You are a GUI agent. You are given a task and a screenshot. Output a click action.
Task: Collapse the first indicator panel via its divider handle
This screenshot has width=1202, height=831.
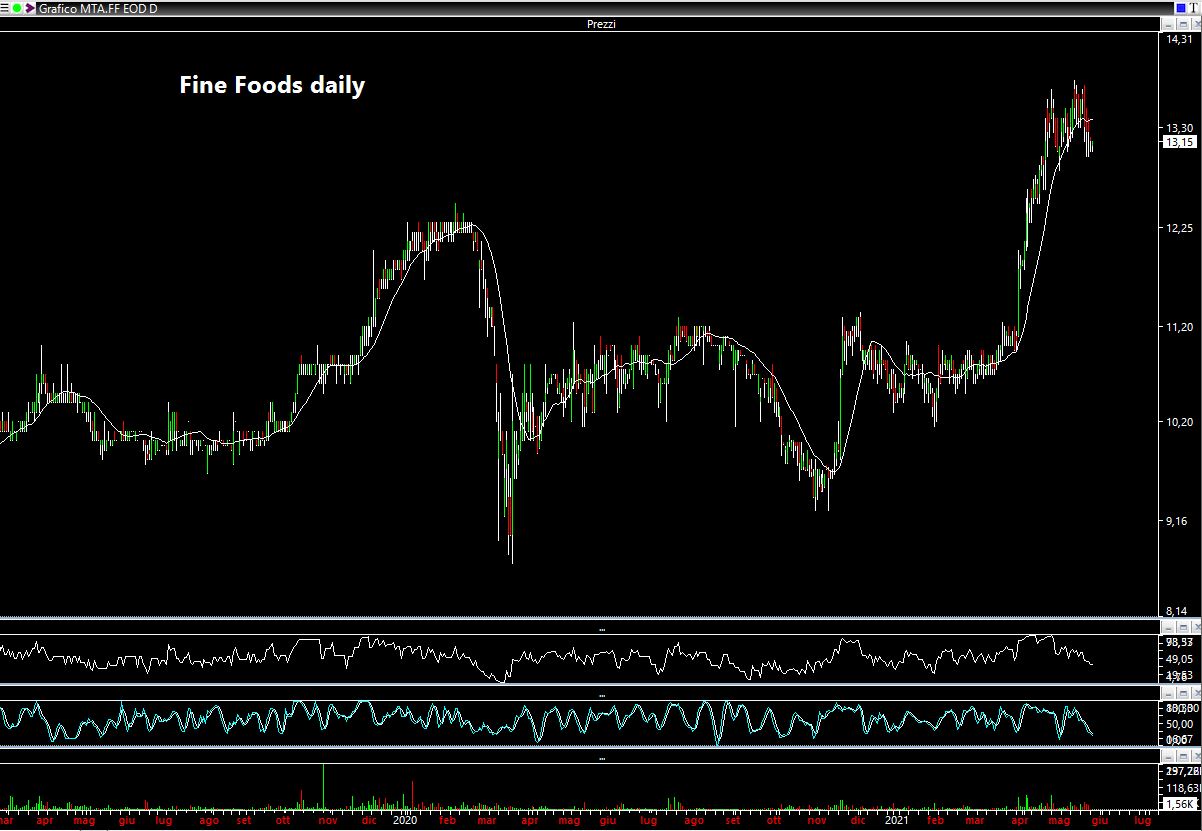[x=601, y=630]
